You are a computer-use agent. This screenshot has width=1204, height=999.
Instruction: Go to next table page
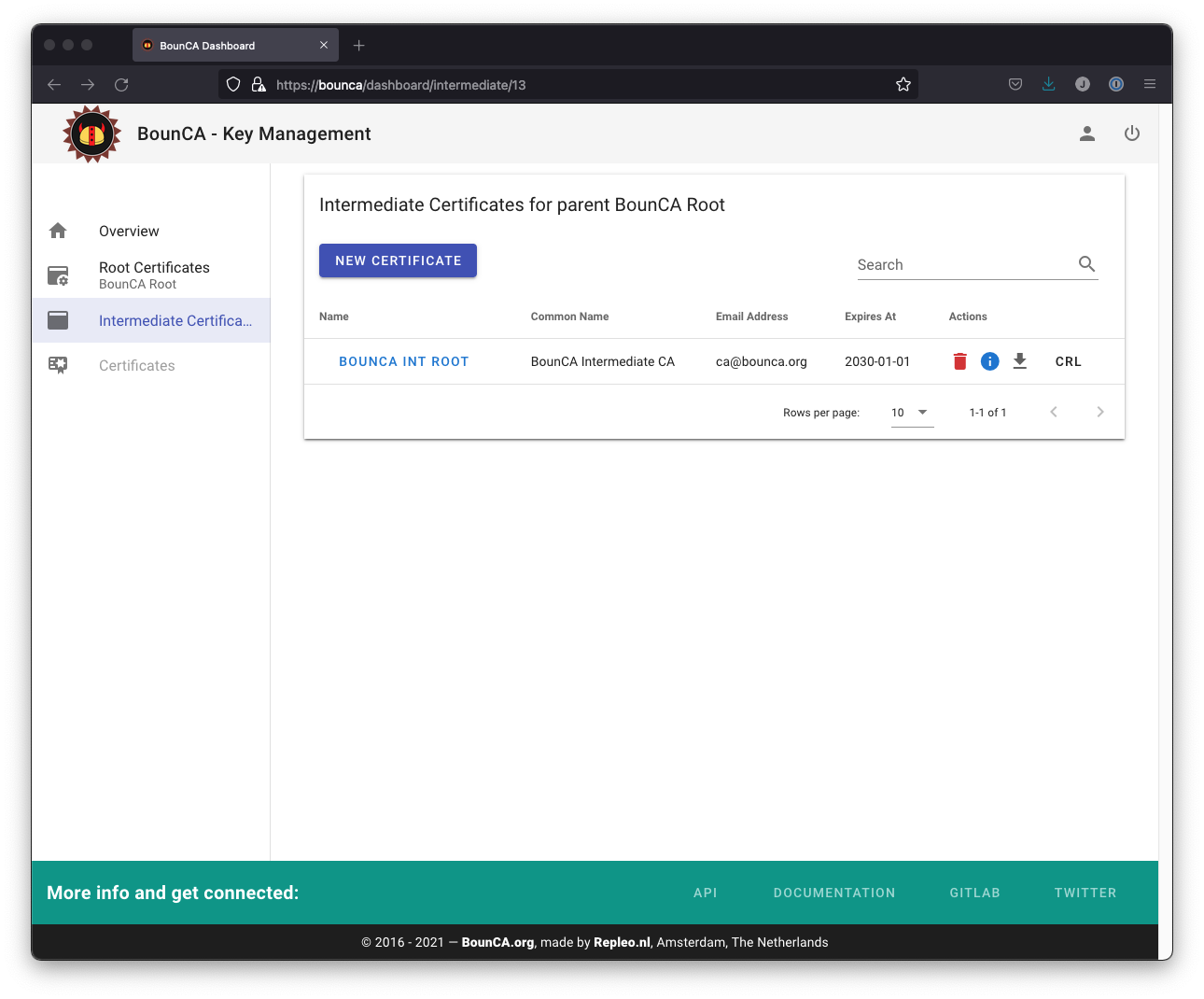[x=1100, y=412]
